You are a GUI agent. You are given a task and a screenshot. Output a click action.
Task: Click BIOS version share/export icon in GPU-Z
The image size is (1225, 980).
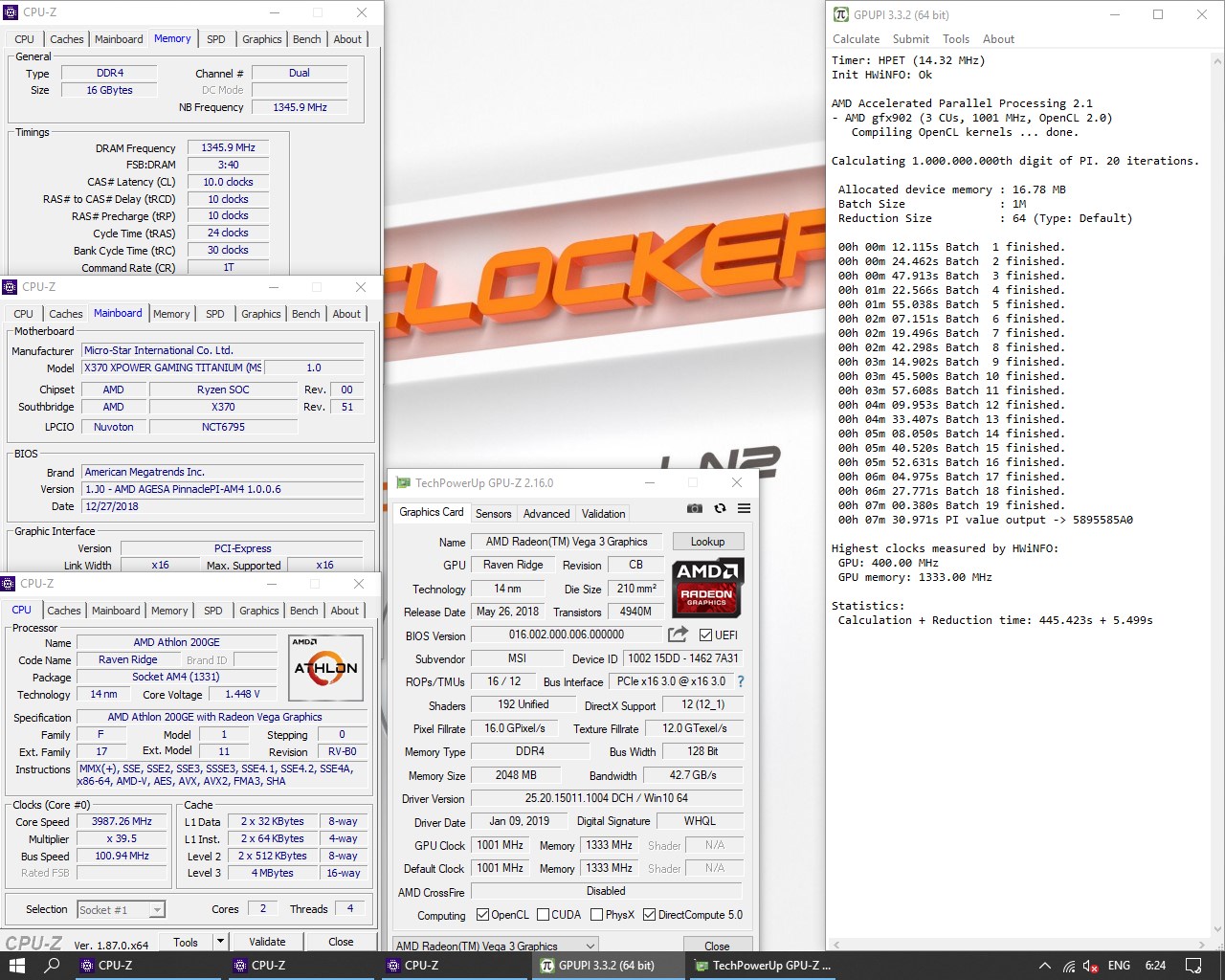(679, 635)
